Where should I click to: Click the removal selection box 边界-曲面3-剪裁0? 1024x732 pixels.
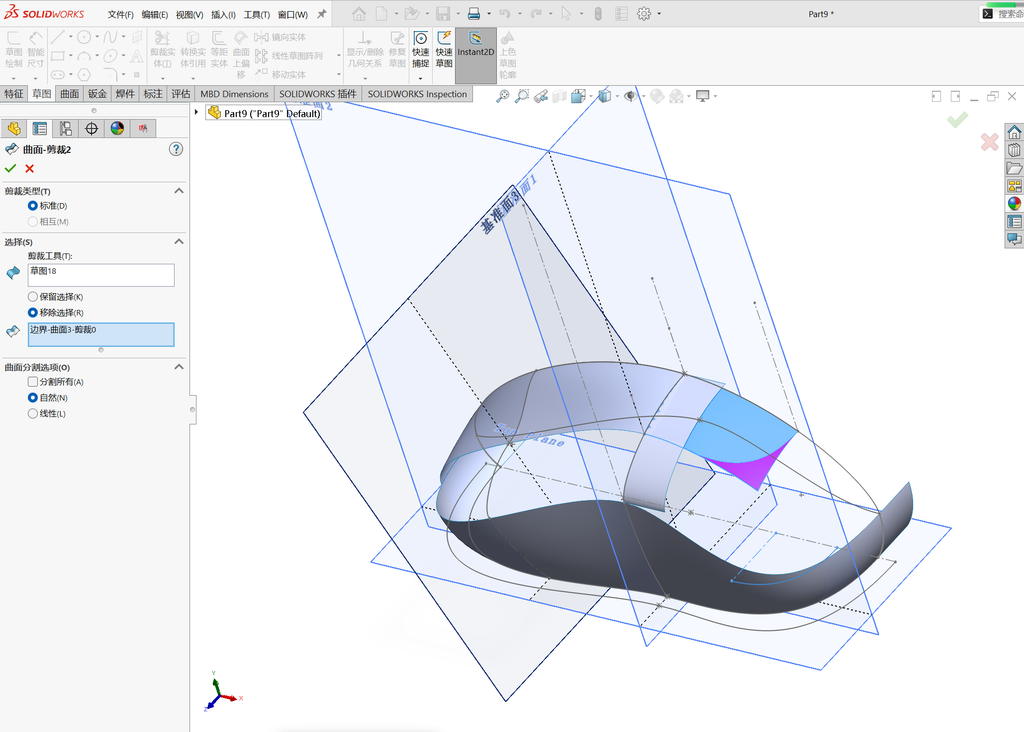101,334
